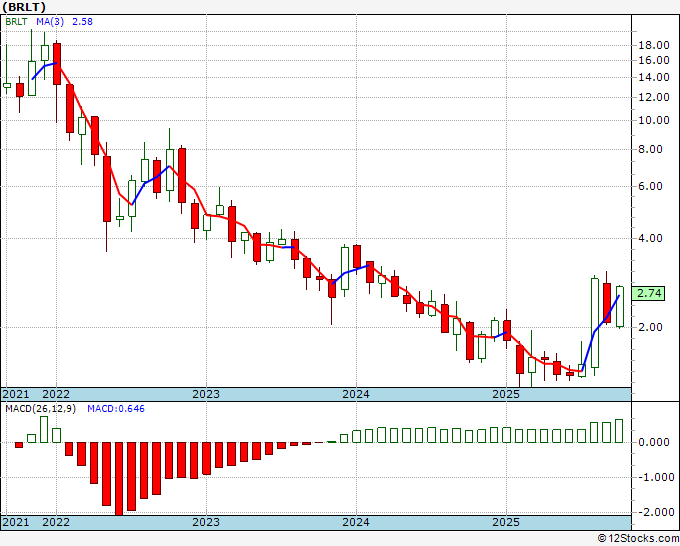Click the 4.00 price axis label
This screenshot has width=680, height=546.
(651, 239)
